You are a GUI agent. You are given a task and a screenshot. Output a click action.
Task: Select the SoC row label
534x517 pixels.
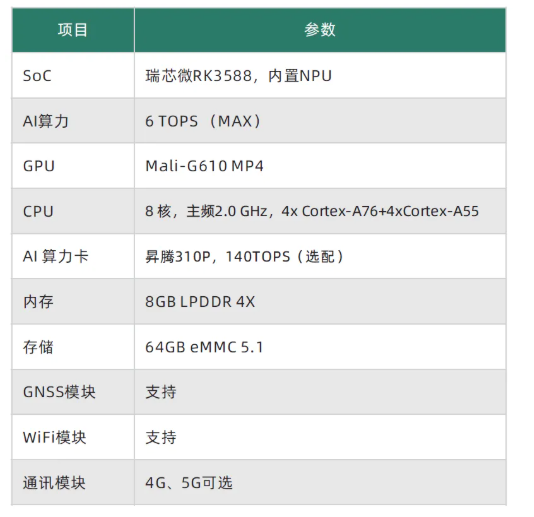37,76
